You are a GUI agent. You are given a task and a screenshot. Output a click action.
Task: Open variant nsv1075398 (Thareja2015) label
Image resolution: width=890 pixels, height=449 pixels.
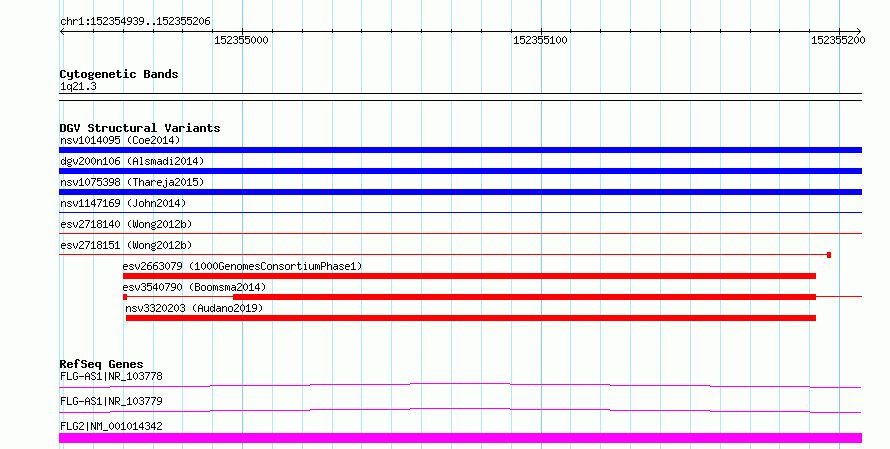[x=132, y=182]
